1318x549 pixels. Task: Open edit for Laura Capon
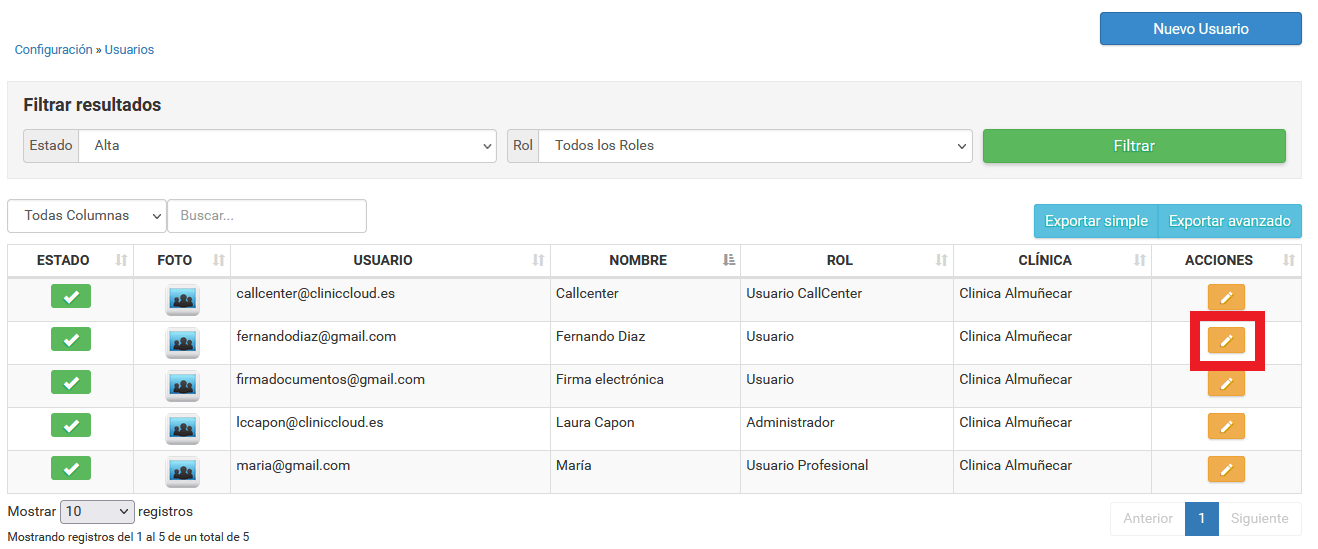tap(1226, 426)
